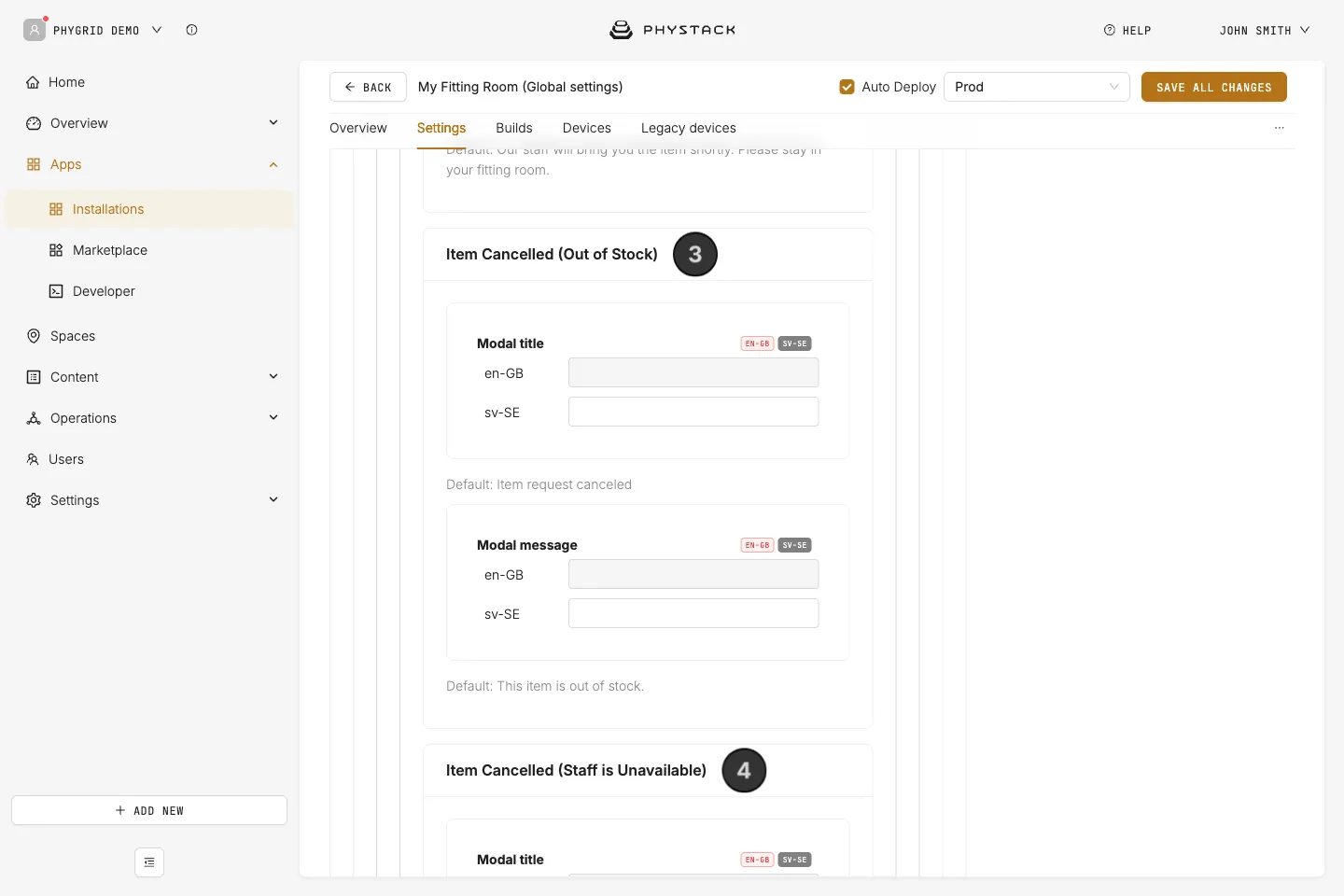Click the Back button
The image size is (1344, 896).
368,87
